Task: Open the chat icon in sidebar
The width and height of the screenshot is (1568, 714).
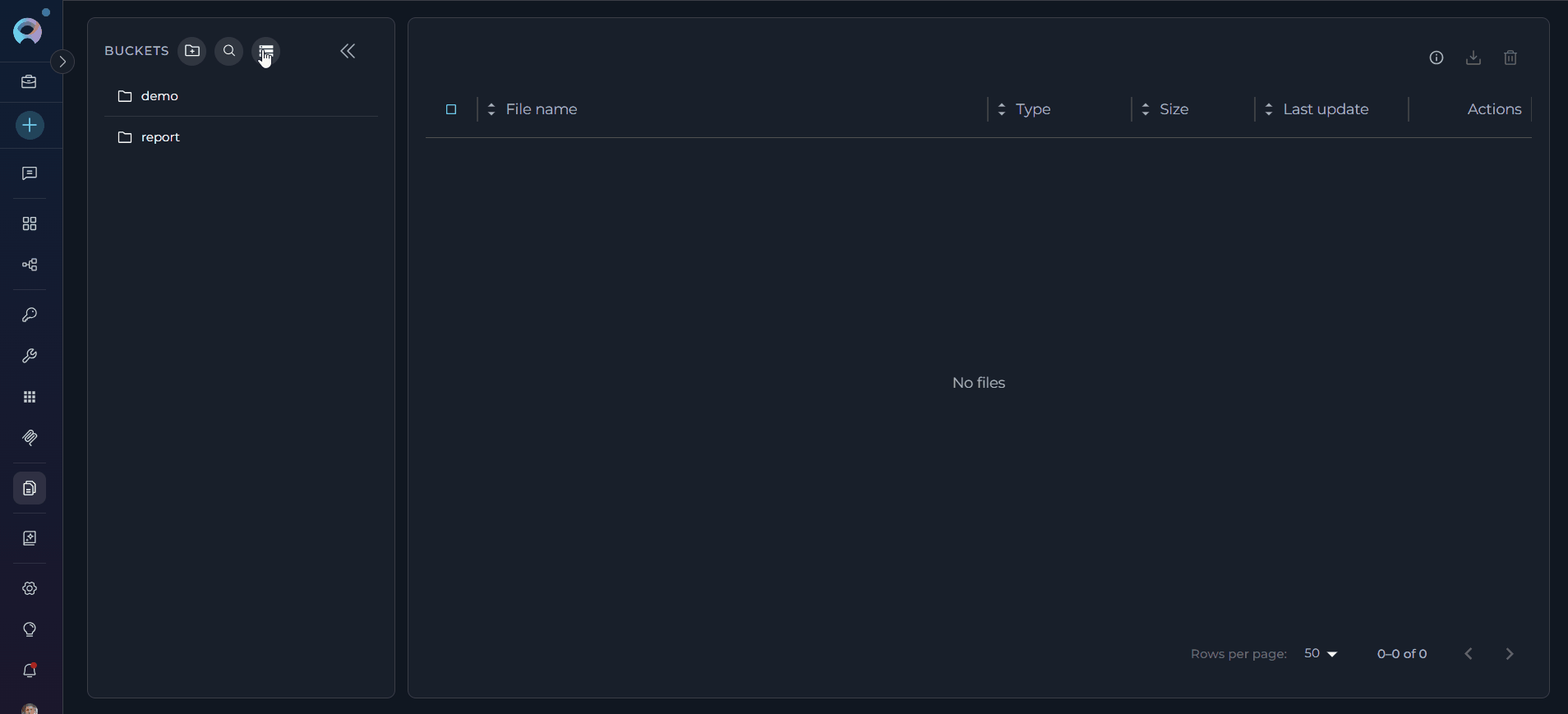Action: (x=30, y=173)
